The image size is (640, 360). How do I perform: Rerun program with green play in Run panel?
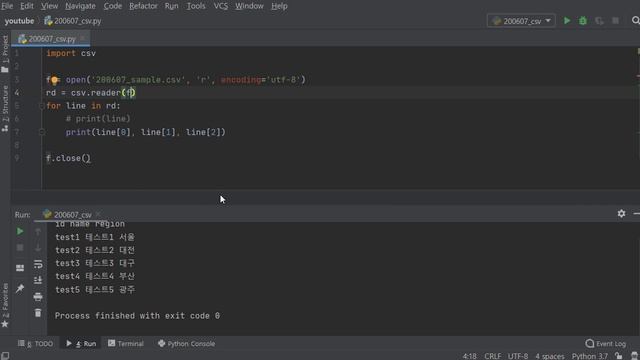(20, 231)
